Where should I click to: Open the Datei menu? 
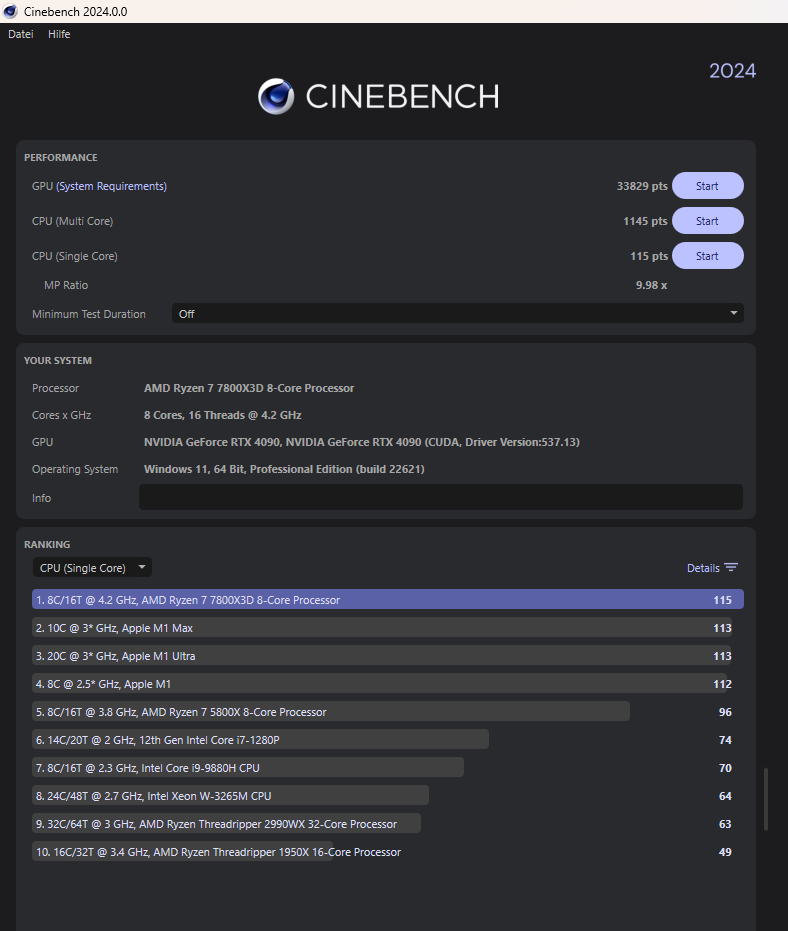pyautogui.click(x=20, y=34)
